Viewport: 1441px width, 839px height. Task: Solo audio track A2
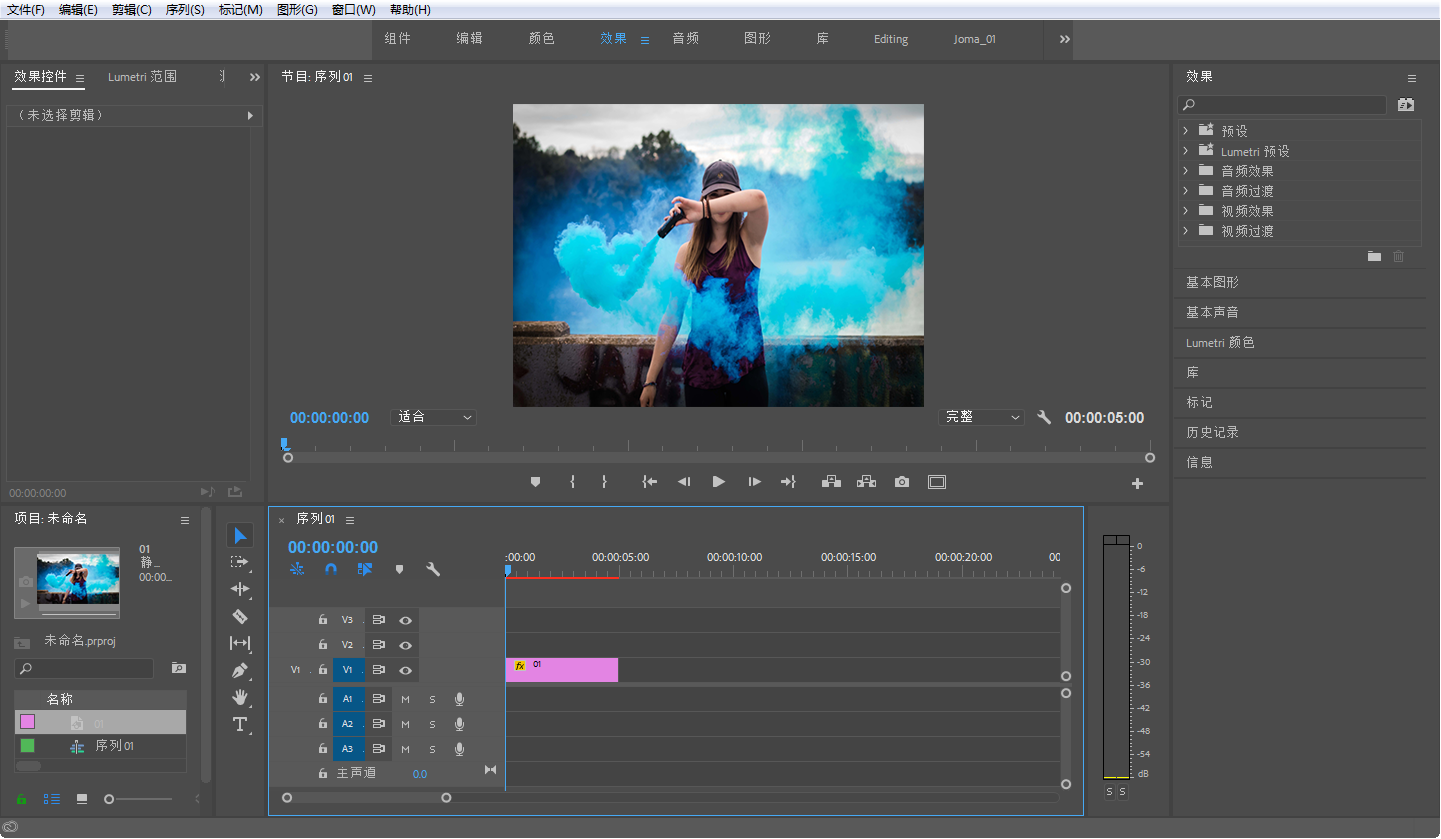(432, 724)
